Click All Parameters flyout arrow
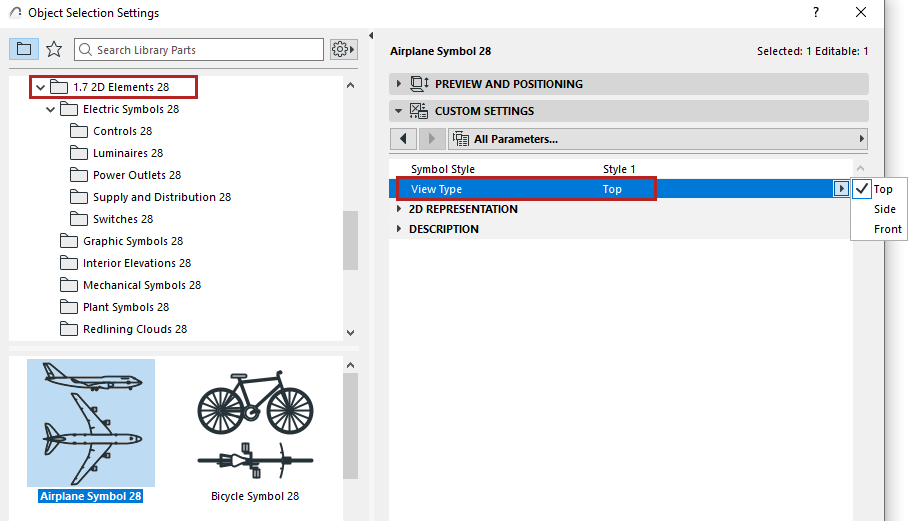This screenshot has width=913, height=521. (x=862, y=139)
